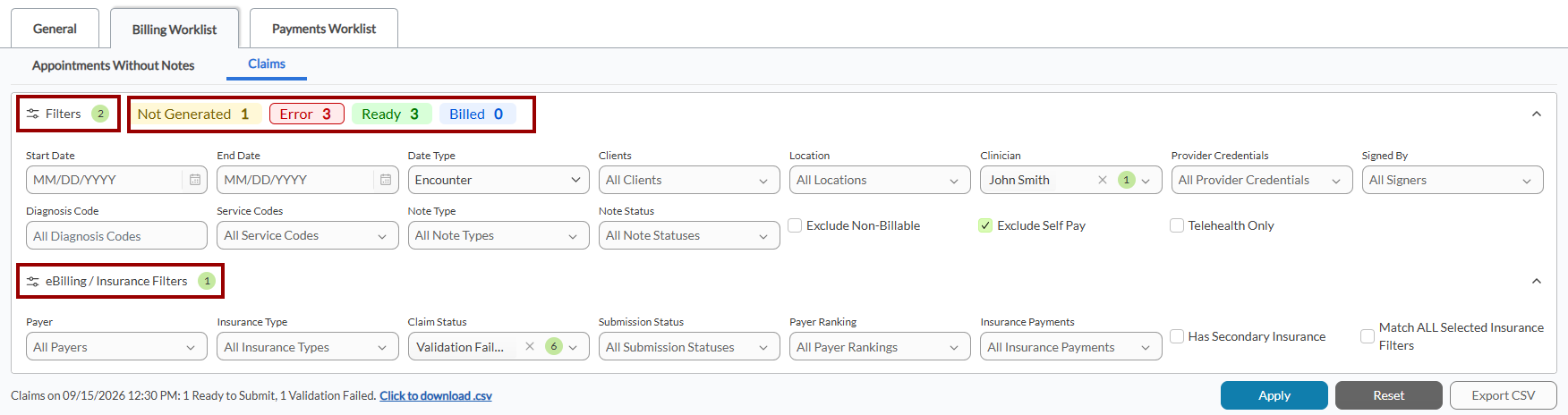Click the download .csv link

[x=436, y=395]
